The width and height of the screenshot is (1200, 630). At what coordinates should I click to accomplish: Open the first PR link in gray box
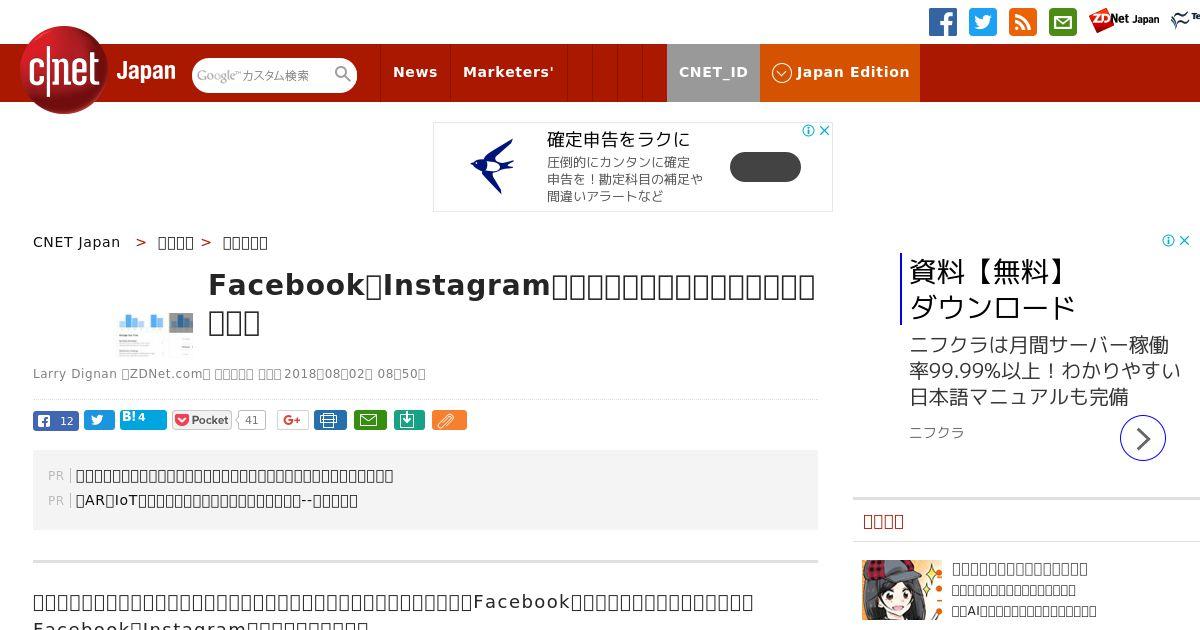[235, 476]
